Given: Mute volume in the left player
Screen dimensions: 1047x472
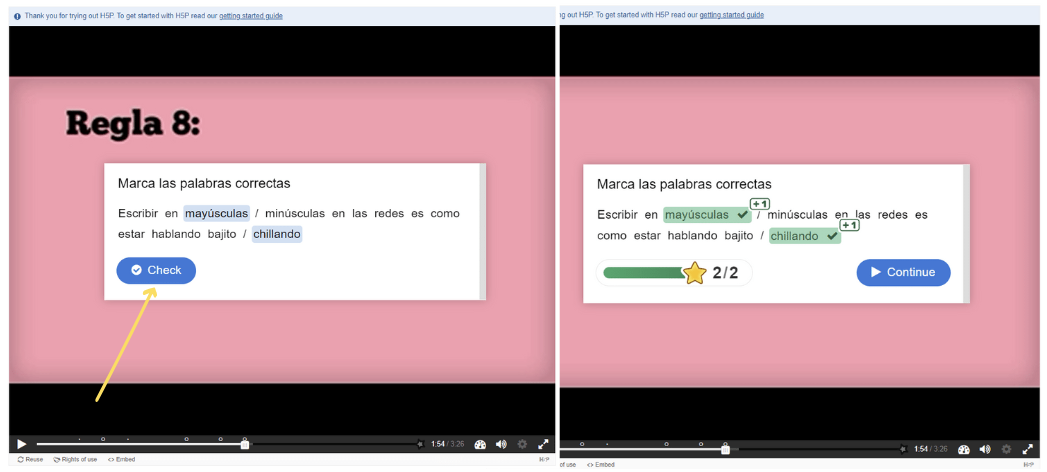Looking at the screenshot, I should (501, 445).
